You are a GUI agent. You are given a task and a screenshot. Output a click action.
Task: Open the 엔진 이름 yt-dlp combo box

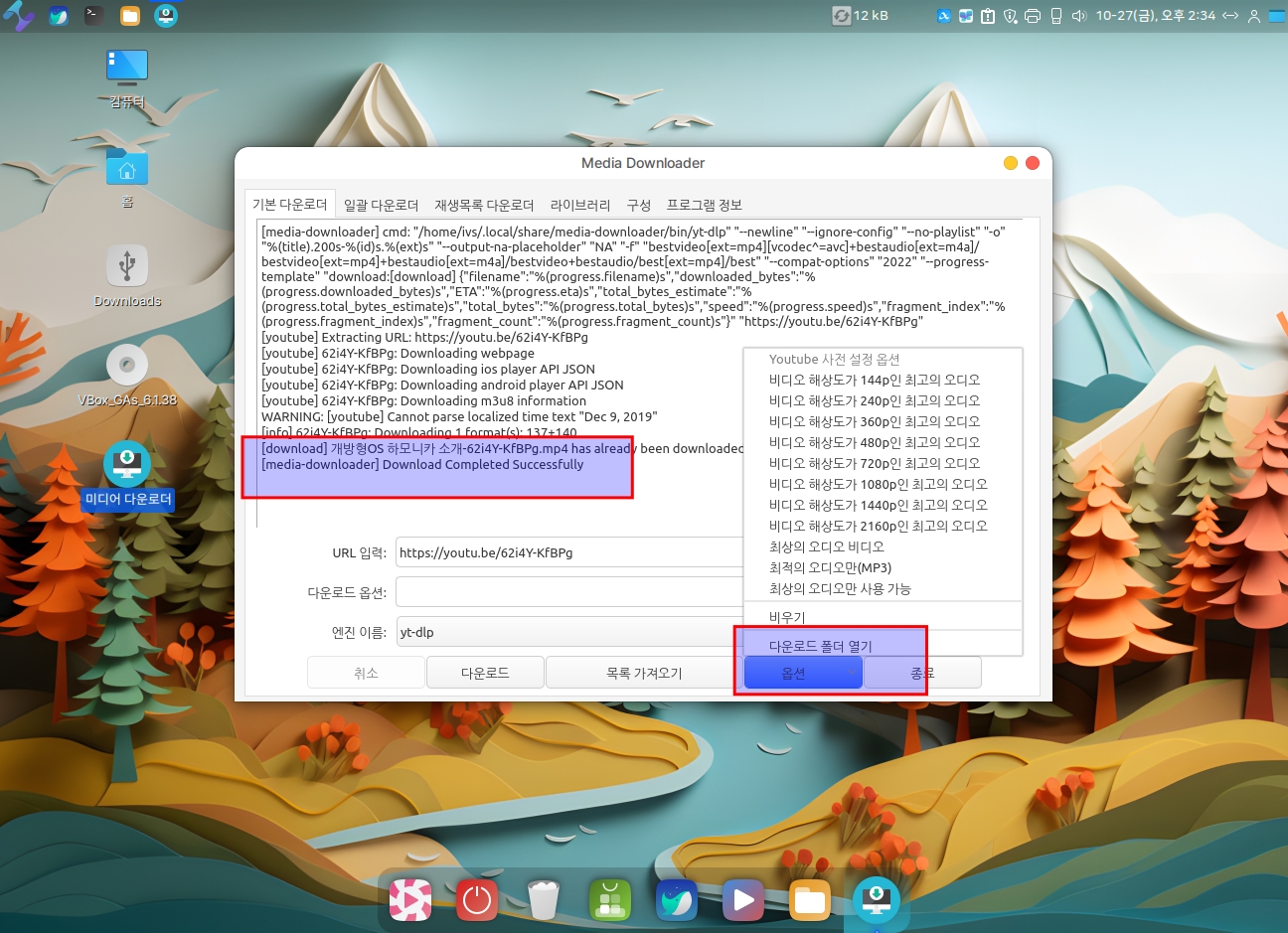(x=568, y=632)
